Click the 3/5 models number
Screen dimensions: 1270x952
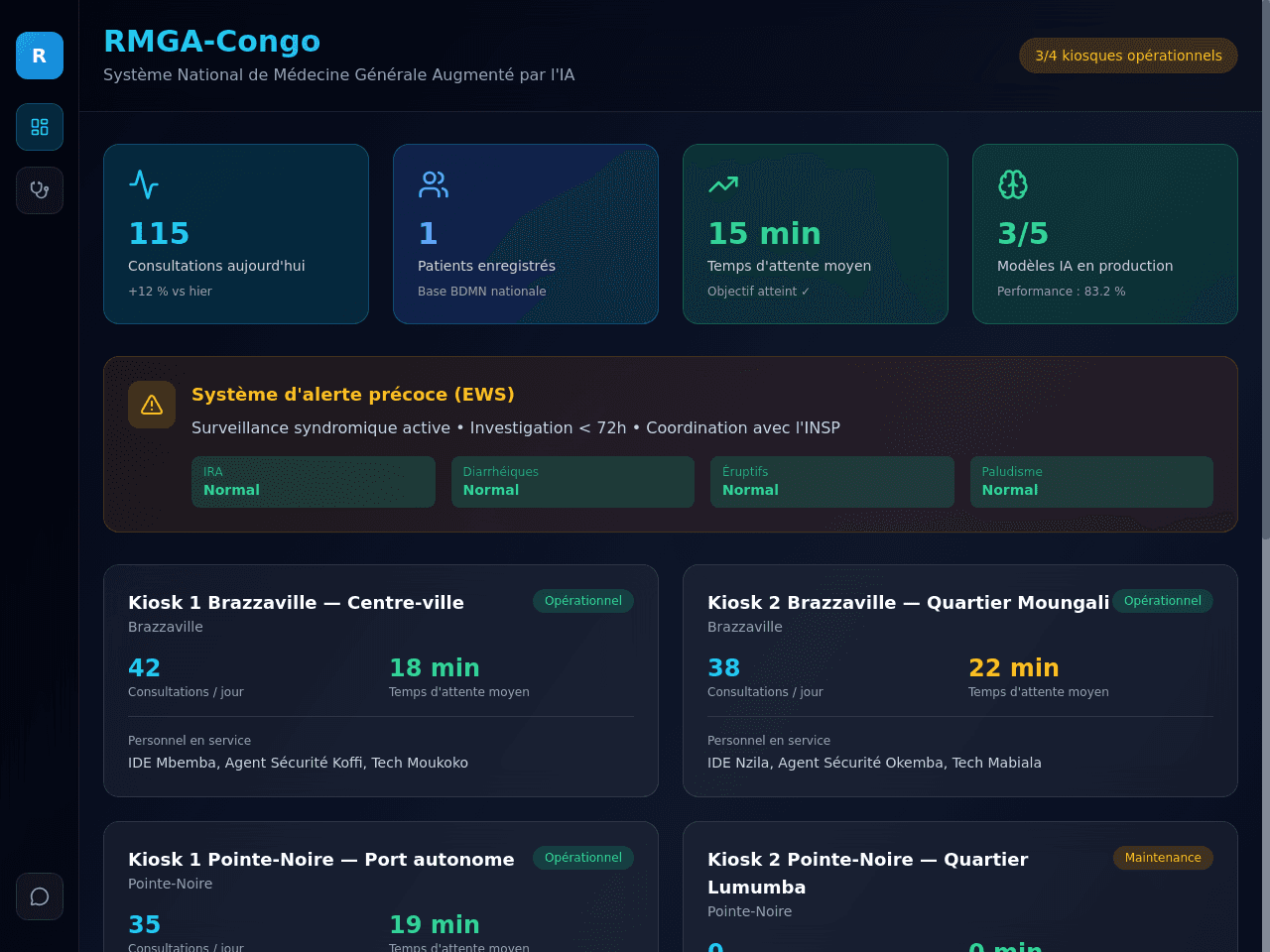(1023, 233)
